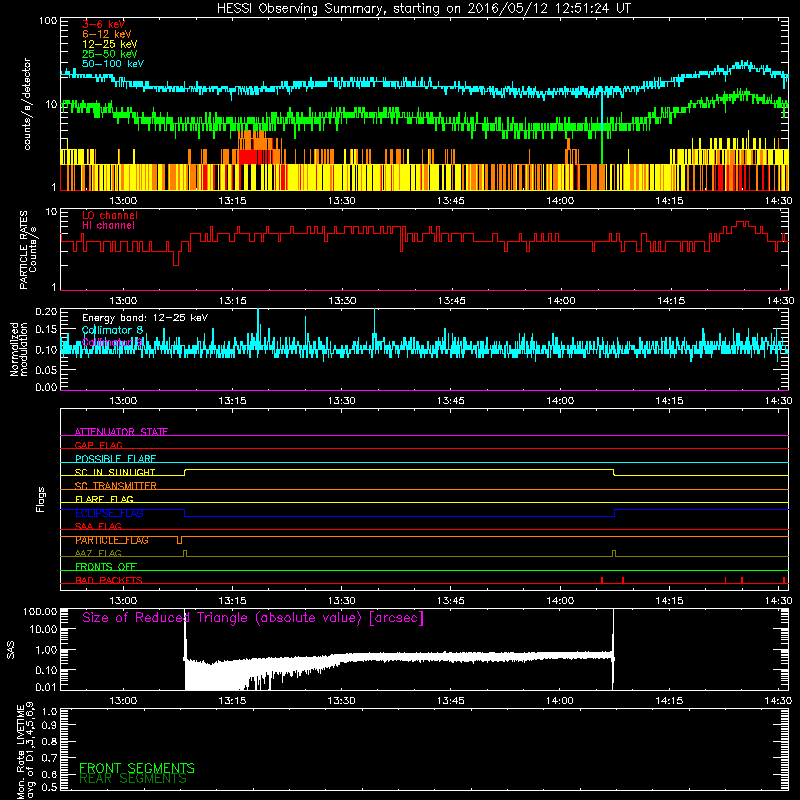Click the Mon. Rate LIVETIME axis title

pos(25,751)
